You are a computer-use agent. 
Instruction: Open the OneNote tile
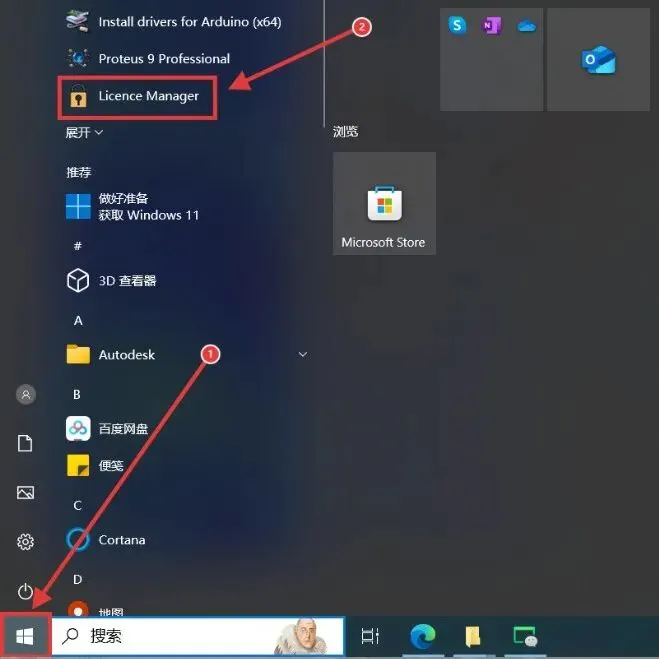click(491, 26)
